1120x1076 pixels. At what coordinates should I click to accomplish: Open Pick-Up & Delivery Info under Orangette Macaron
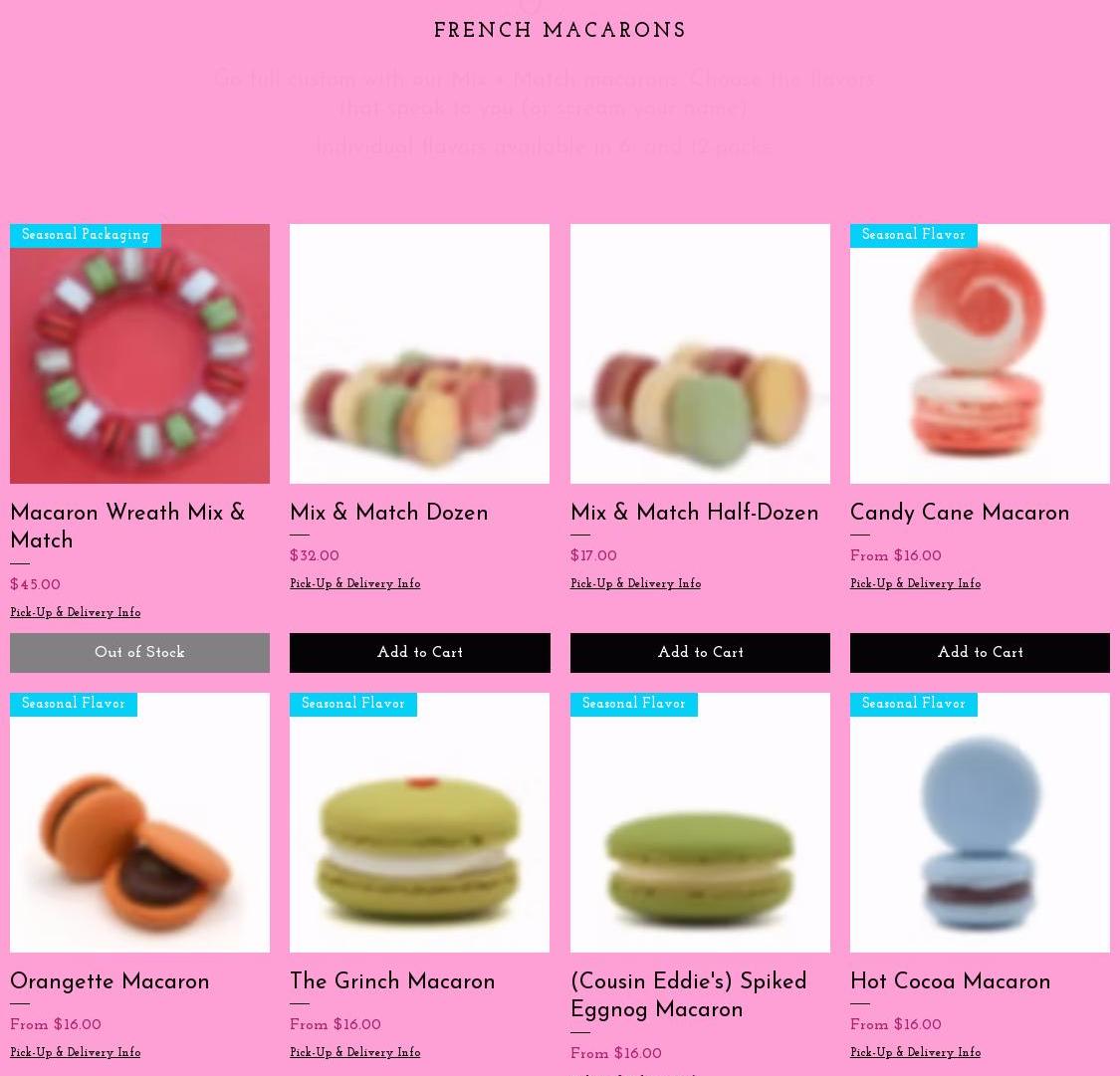(75, 1052)
